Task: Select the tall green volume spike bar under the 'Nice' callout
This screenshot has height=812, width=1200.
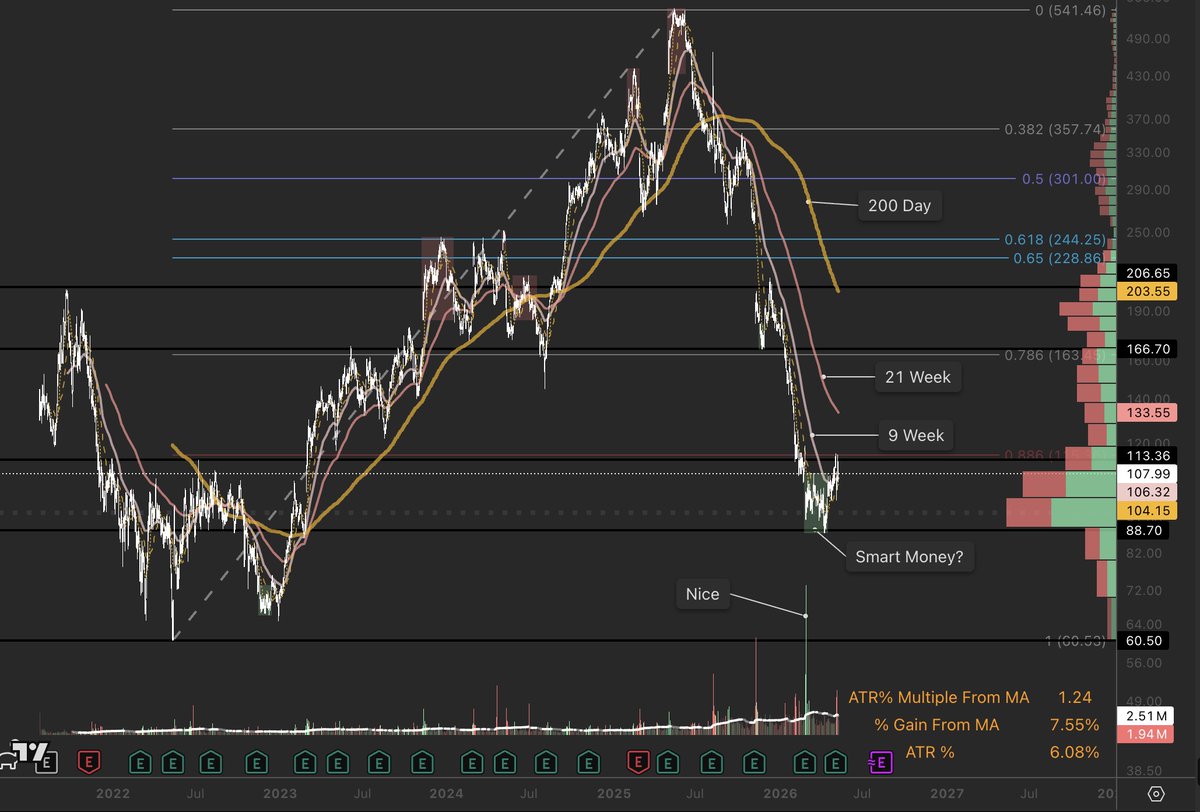Action: click(806, 660)
